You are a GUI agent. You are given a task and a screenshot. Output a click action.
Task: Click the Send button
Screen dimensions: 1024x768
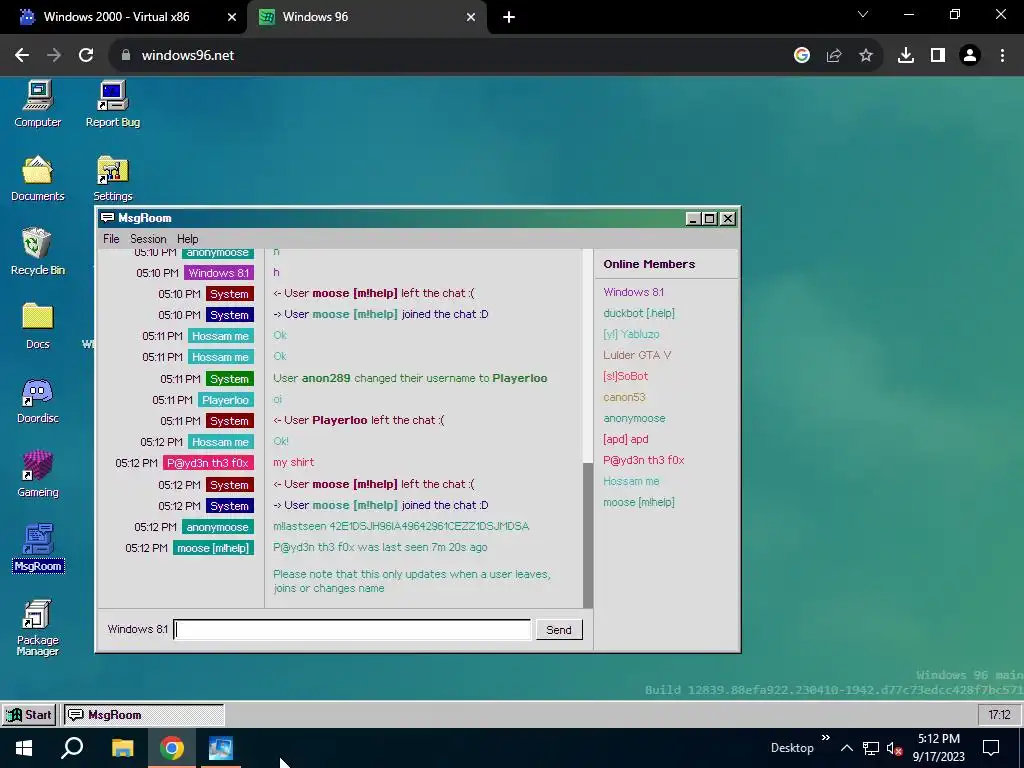[558, 630]
